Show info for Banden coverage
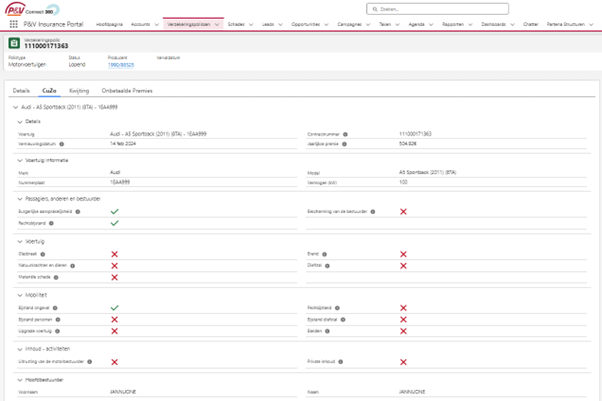The image size is (602, 401). 327,331
